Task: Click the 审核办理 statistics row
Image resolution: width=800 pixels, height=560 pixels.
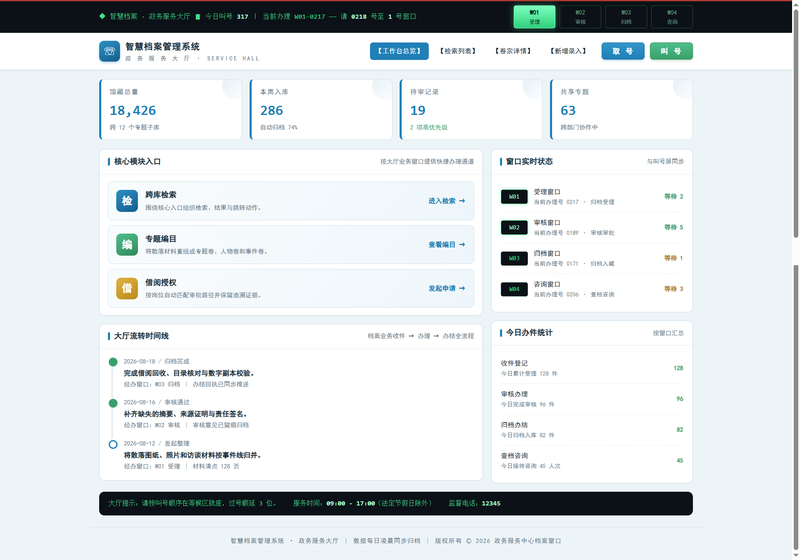Action: tap(592, 399)
